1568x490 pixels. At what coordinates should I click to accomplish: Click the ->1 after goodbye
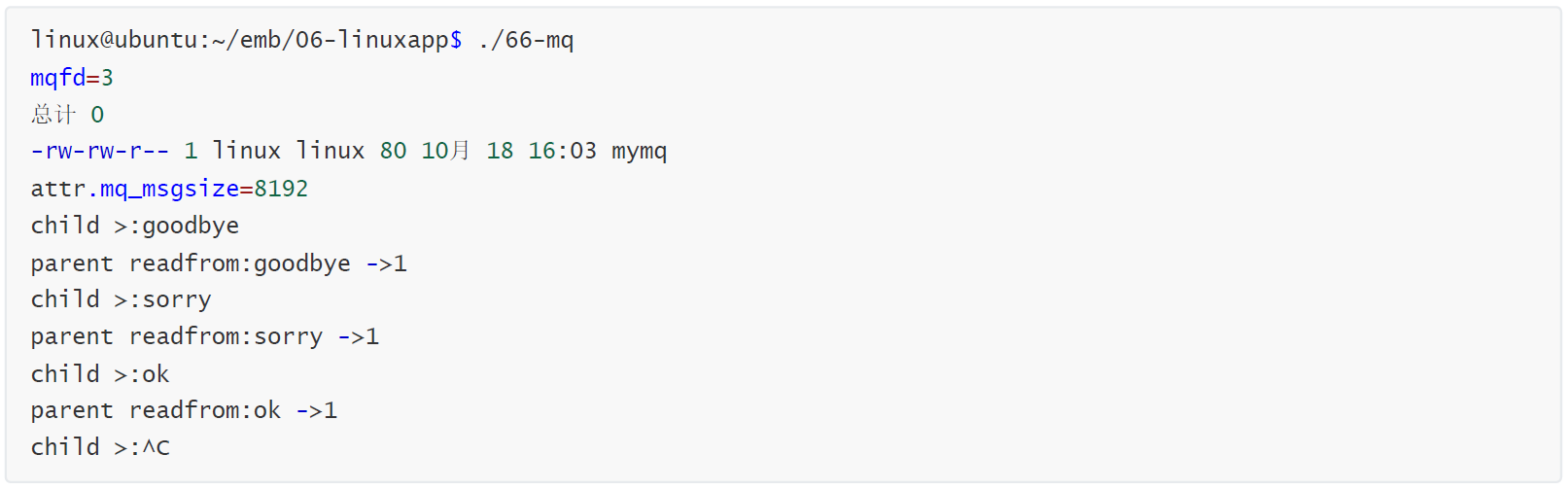point(386,263)
